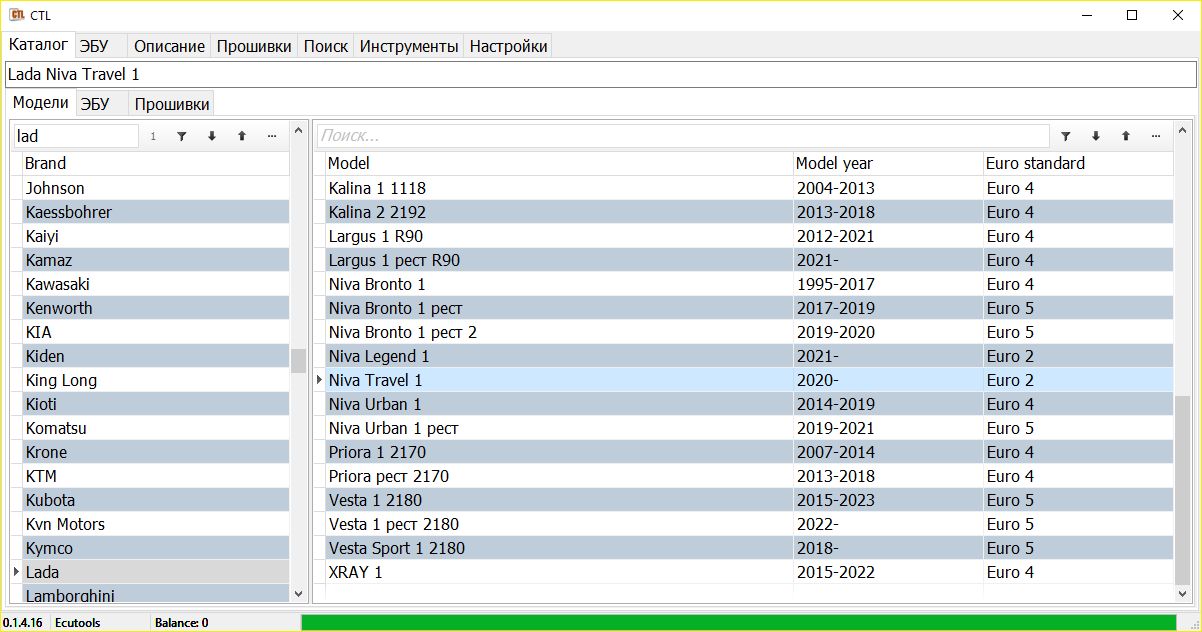Open the Описание tab
Viewport: 1202px width, 632px height.
(169, 46)
